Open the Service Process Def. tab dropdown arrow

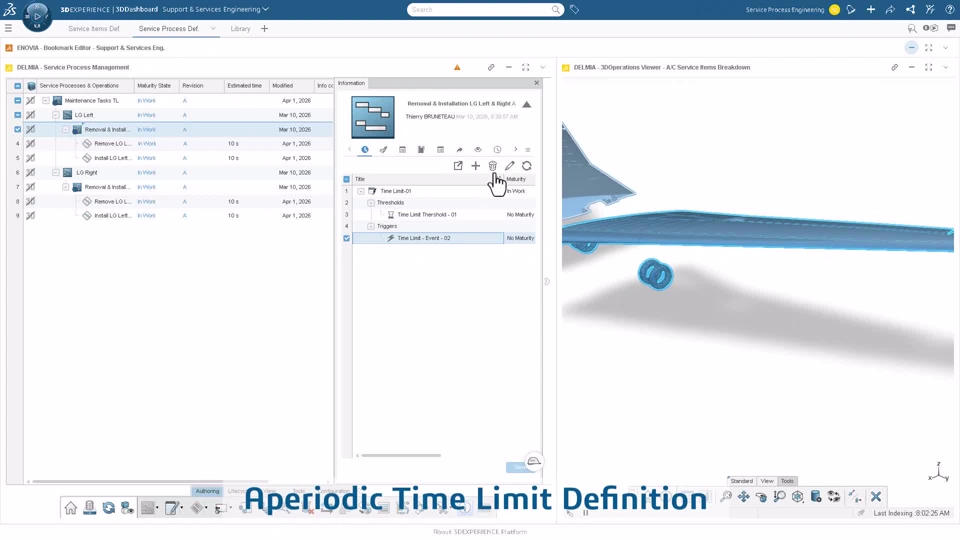pos(213,28)
